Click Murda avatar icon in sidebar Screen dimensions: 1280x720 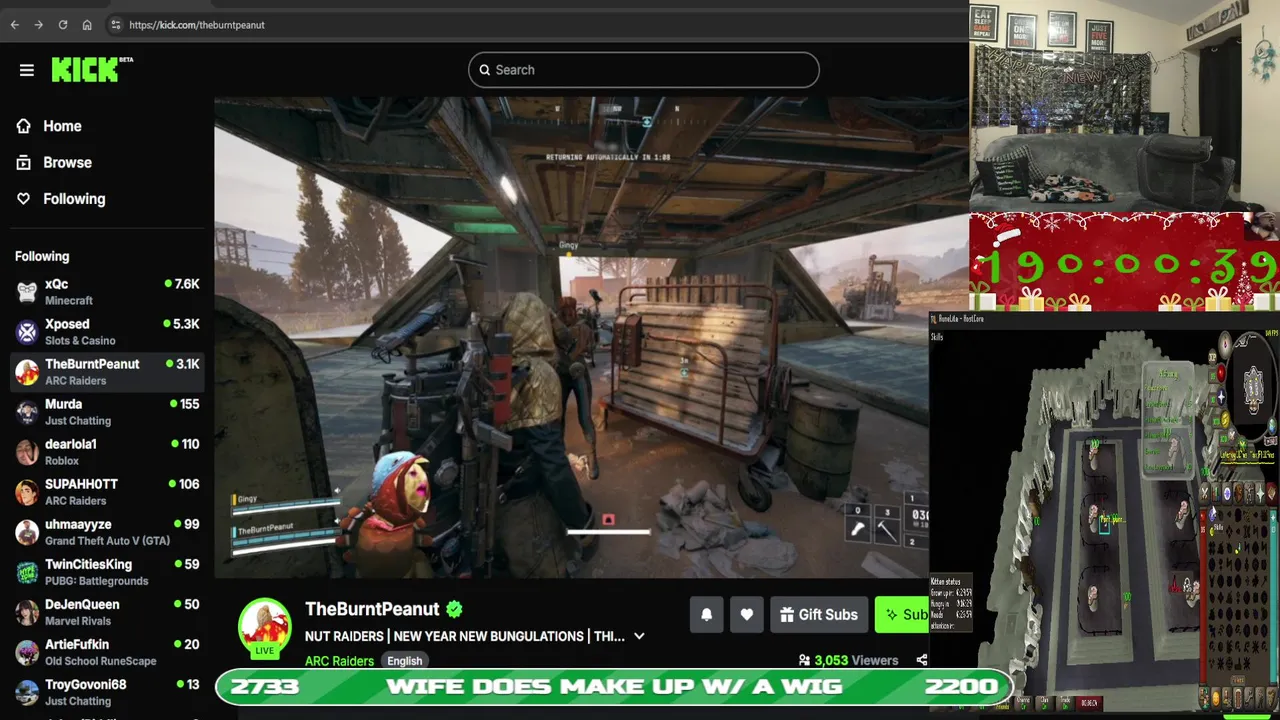(x=27, y=412)
